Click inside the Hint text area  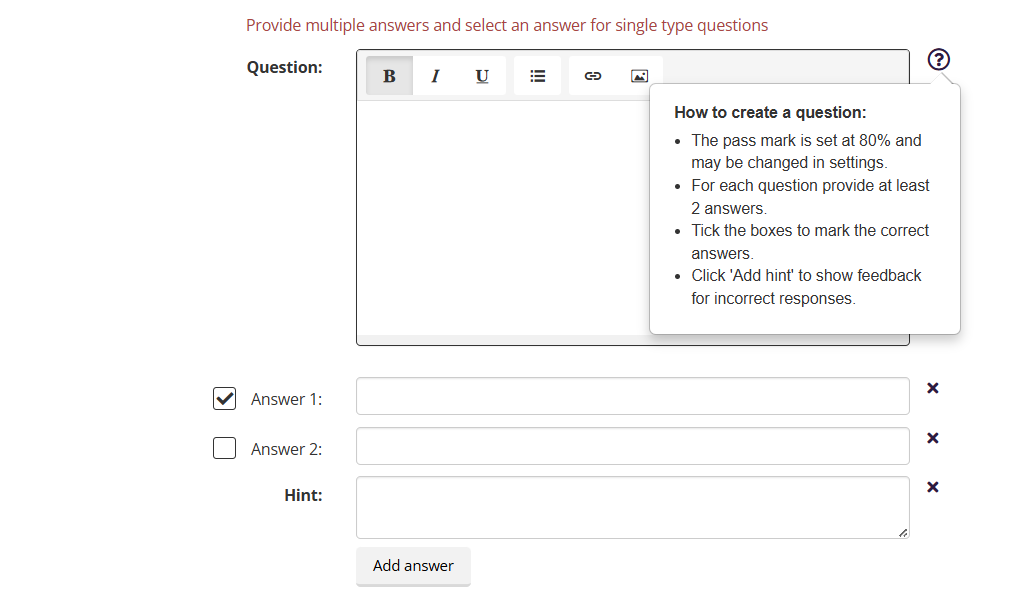point(632,507)
